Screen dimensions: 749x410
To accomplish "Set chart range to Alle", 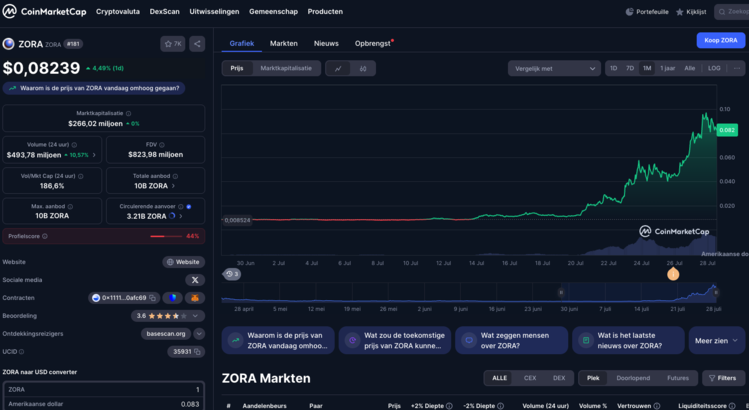I will coord(690,68).
